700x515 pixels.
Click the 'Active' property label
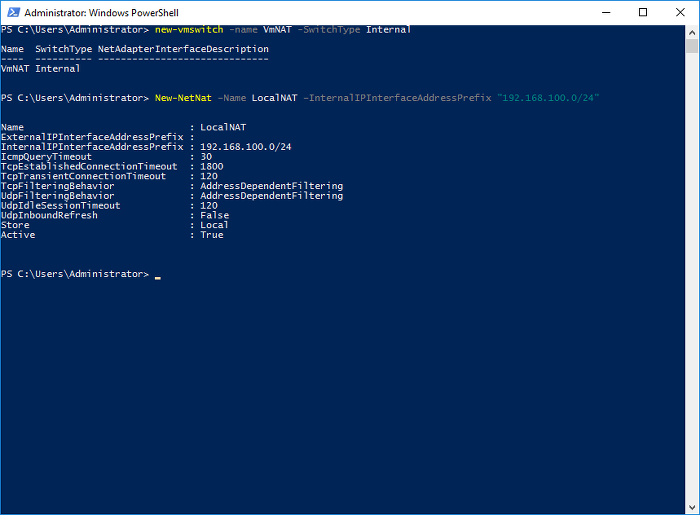pos(18,235)
